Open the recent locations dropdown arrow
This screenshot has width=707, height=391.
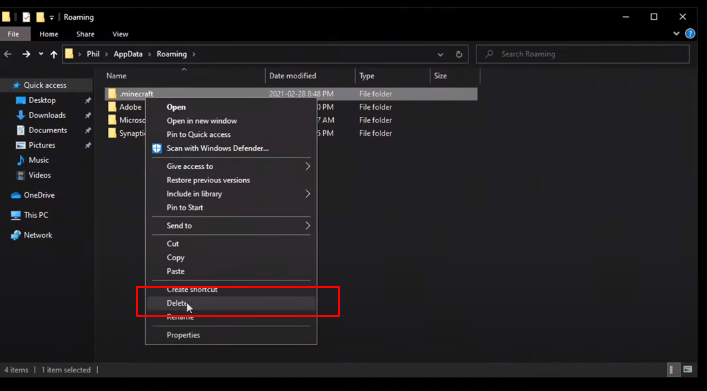41,54
